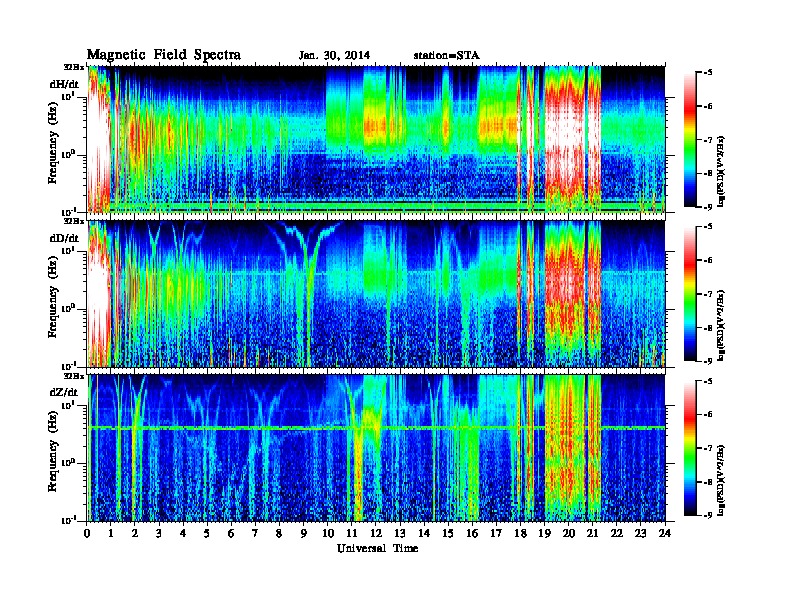Click the "Magnetic Field Spectra" title
The height and width of the screenshot is (612, 792).
(x=164, y=55)
